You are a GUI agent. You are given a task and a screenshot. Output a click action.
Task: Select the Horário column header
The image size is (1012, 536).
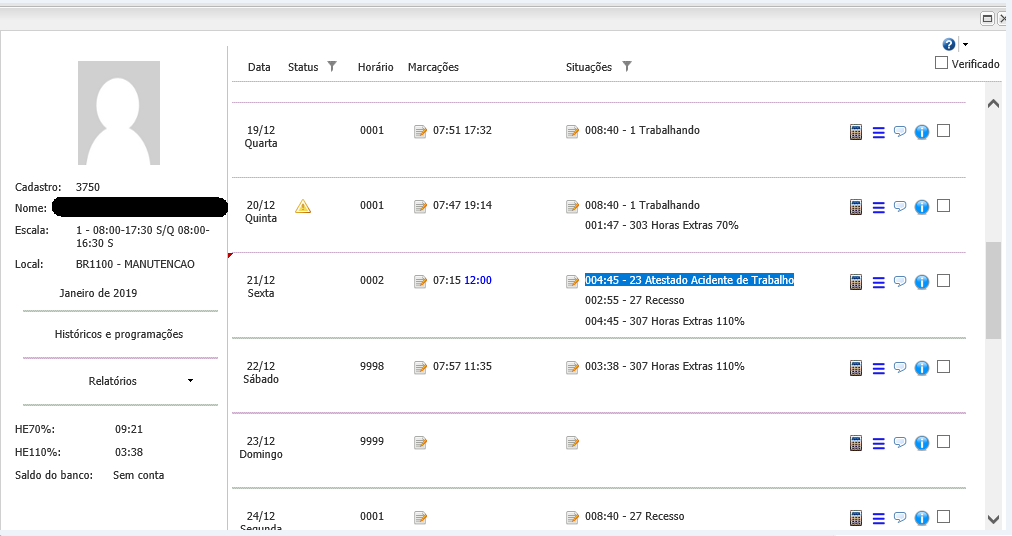click(x=376, y=67)
